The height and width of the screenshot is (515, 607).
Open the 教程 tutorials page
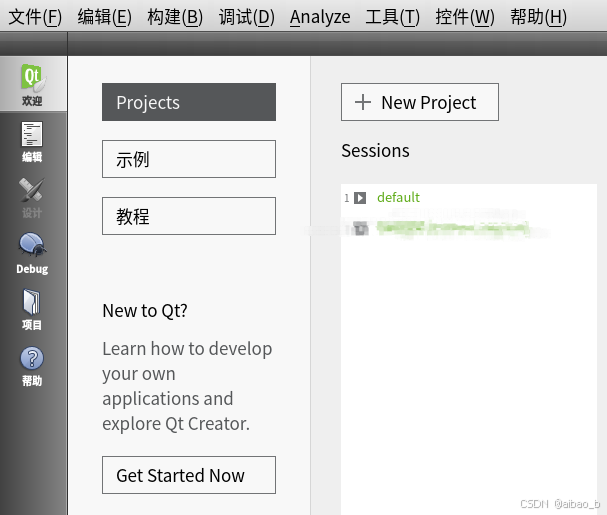point(189,216)
